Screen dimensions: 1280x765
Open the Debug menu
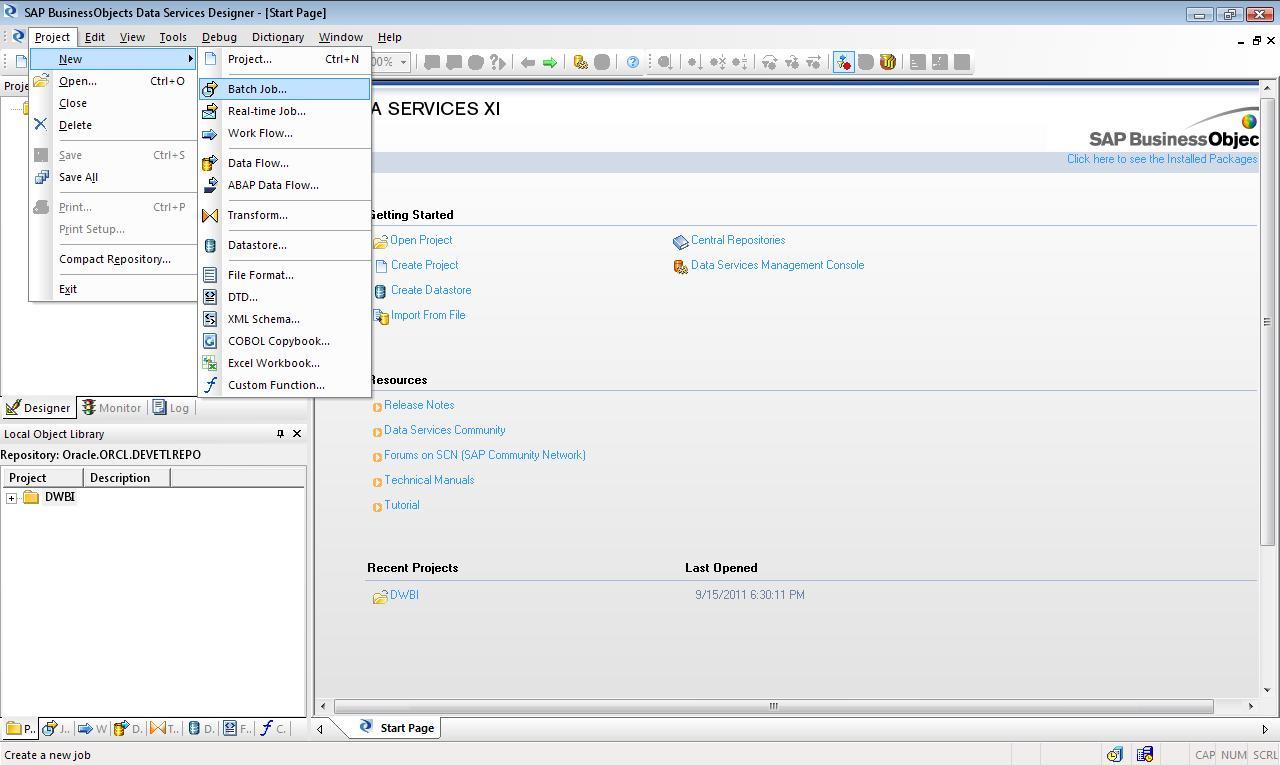219,37
